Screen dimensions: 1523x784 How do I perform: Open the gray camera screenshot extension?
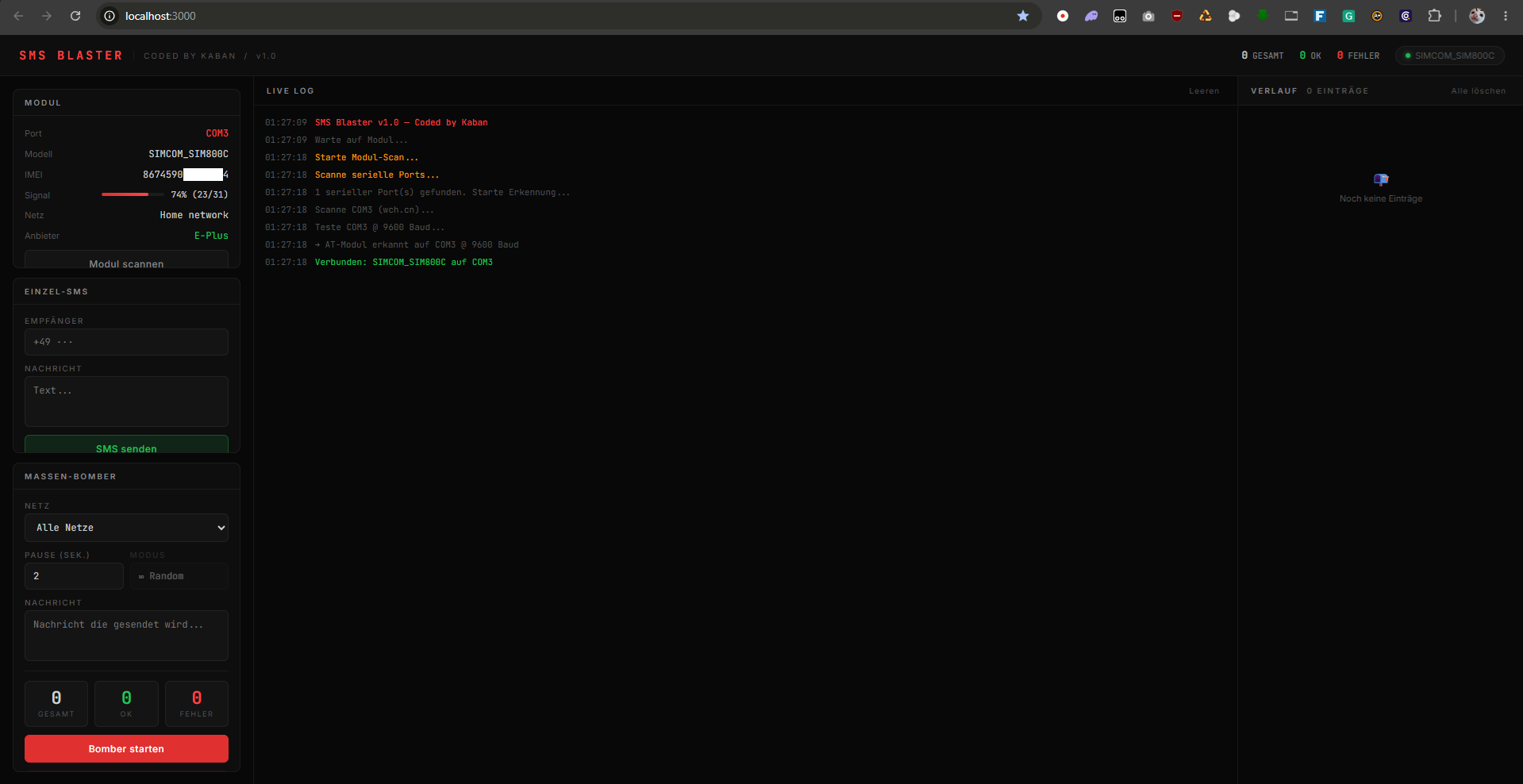(1148, 16)
